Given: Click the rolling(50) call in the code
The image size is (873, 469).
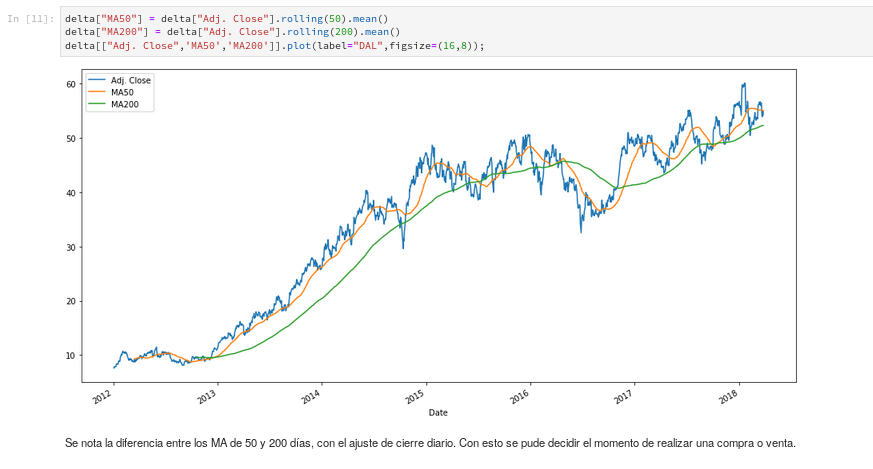Looking at the screenshot, I should point(314,19).
